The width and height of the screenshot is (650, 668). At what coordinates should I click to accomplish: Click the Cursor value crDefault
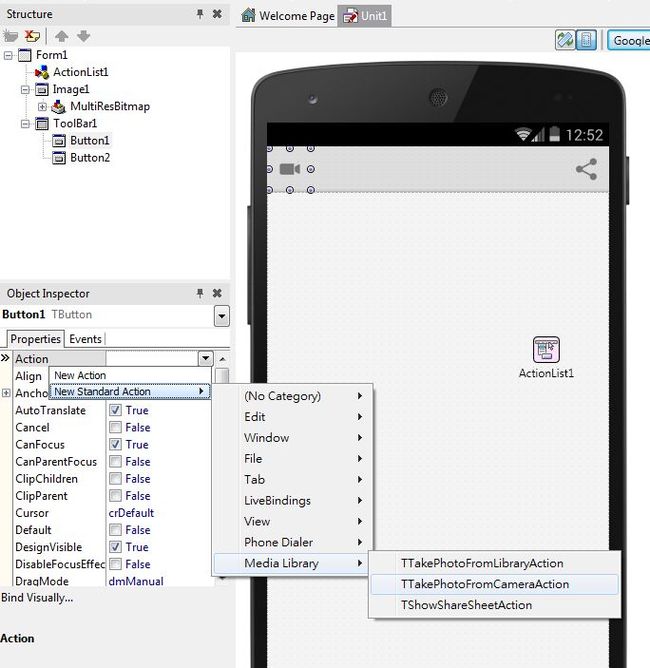(x=131, y=513)
